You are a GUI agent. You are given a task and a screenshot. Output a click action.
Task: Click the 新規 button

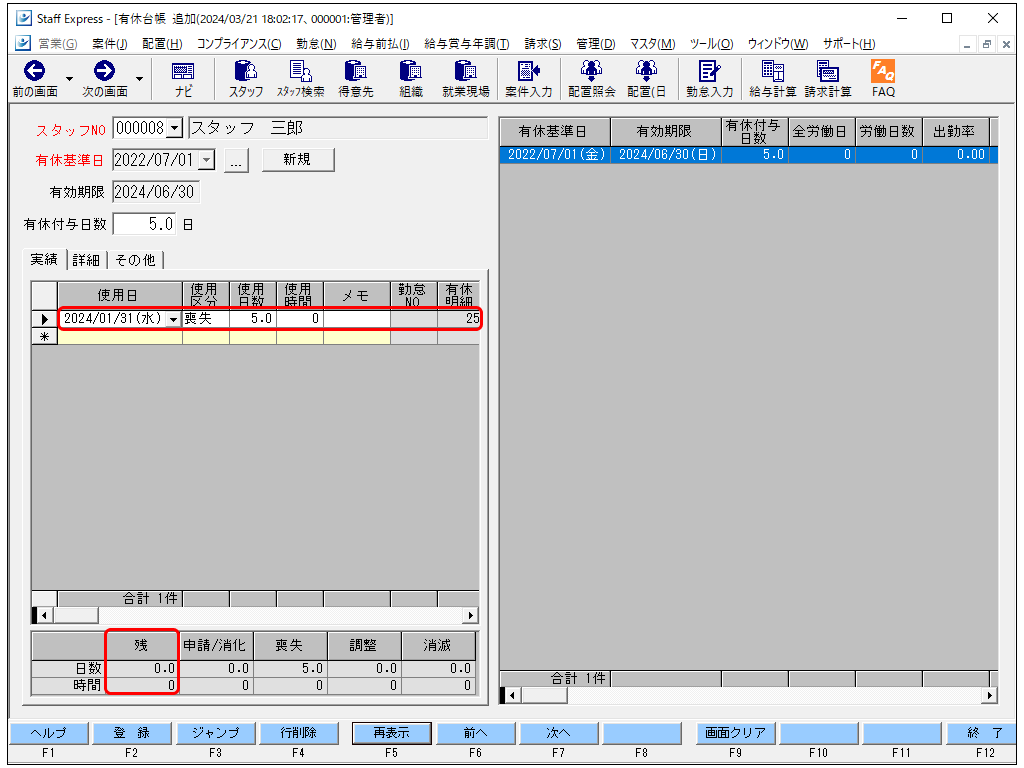[298, 159]
